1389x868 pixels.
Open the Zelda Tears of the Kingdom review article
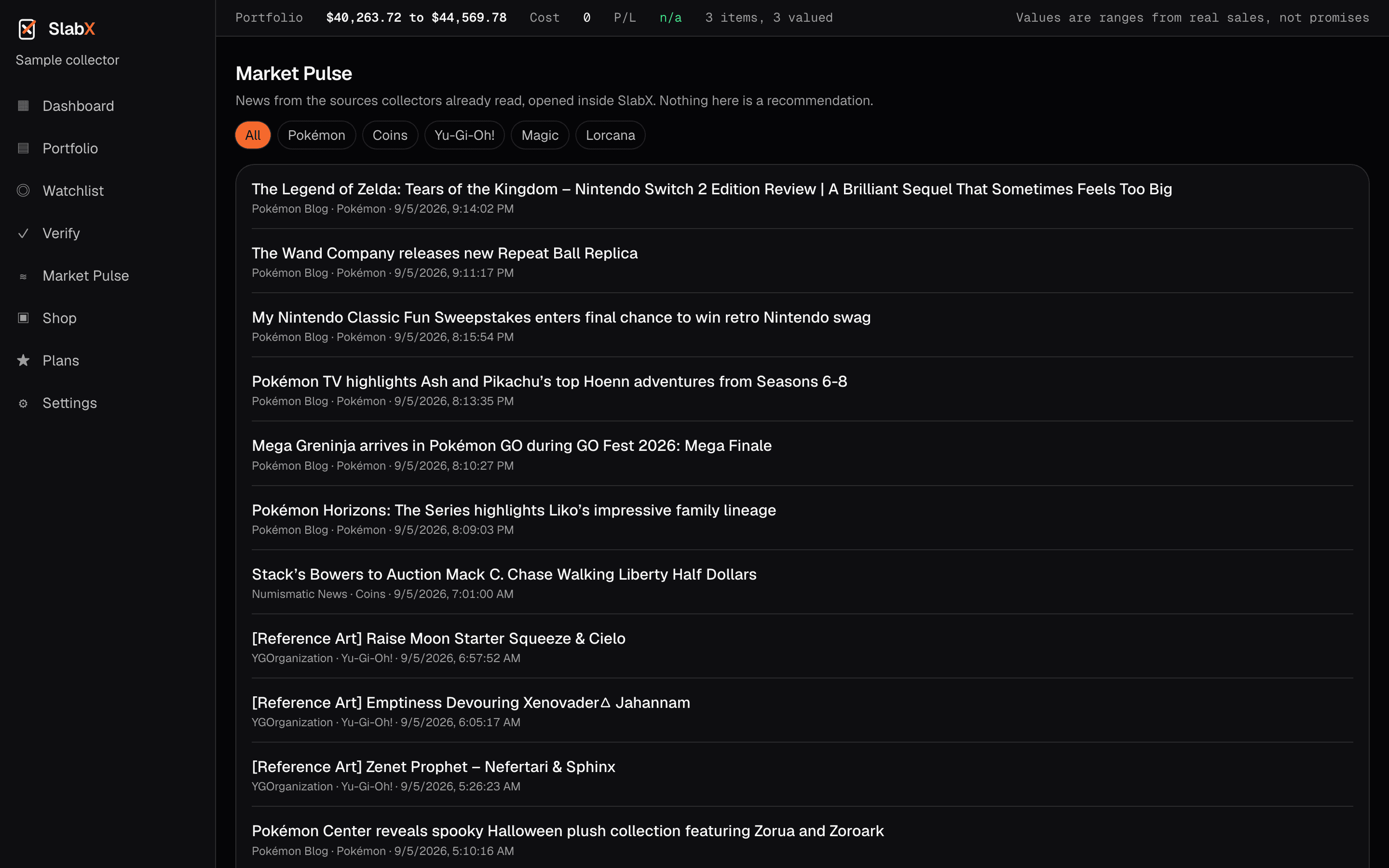coord(712,189)
